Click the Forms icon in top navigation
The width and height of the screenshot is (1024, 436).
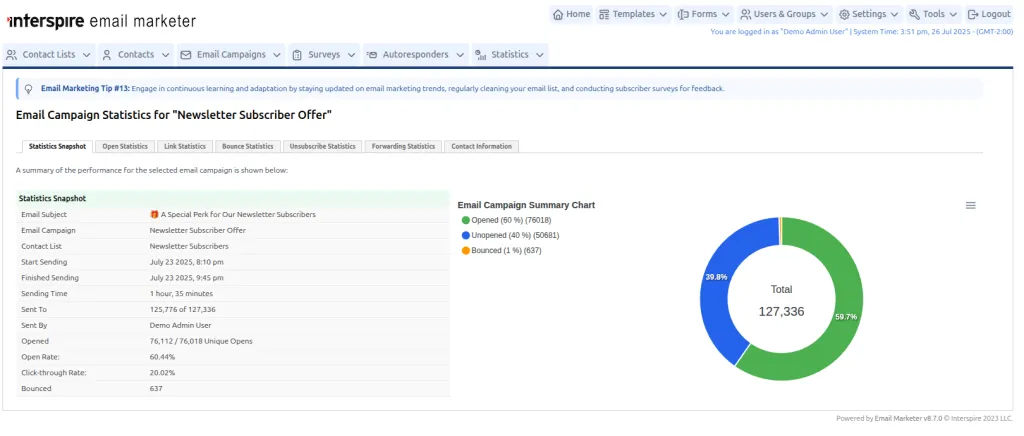pos(683,14)
